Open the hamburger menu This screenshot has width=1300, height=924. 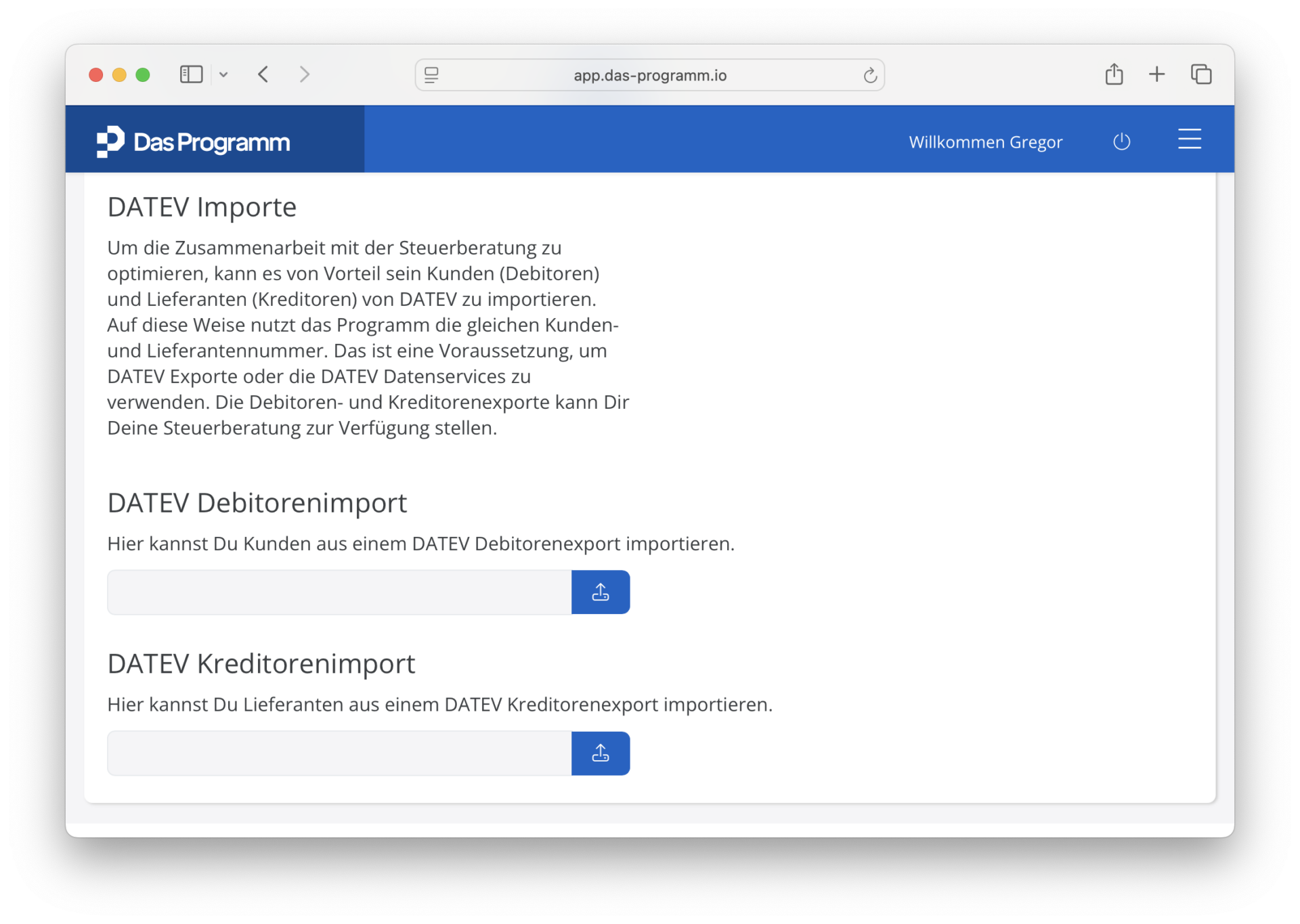coord(1189,139)
